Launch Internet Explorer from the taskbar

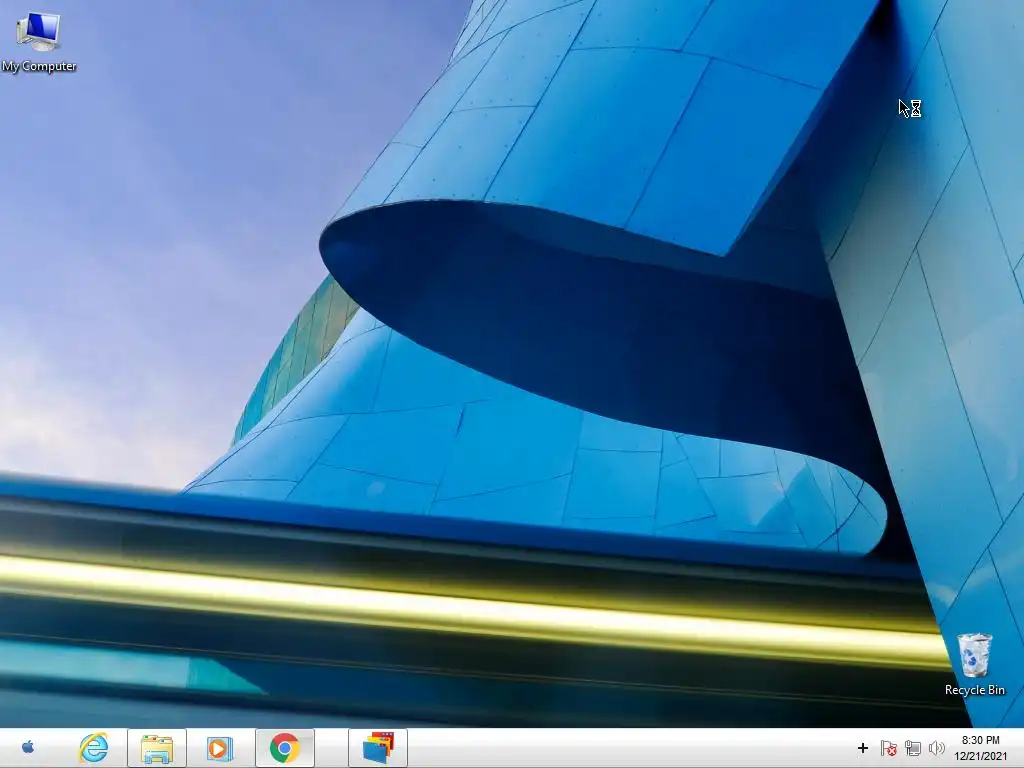[93, 748]
